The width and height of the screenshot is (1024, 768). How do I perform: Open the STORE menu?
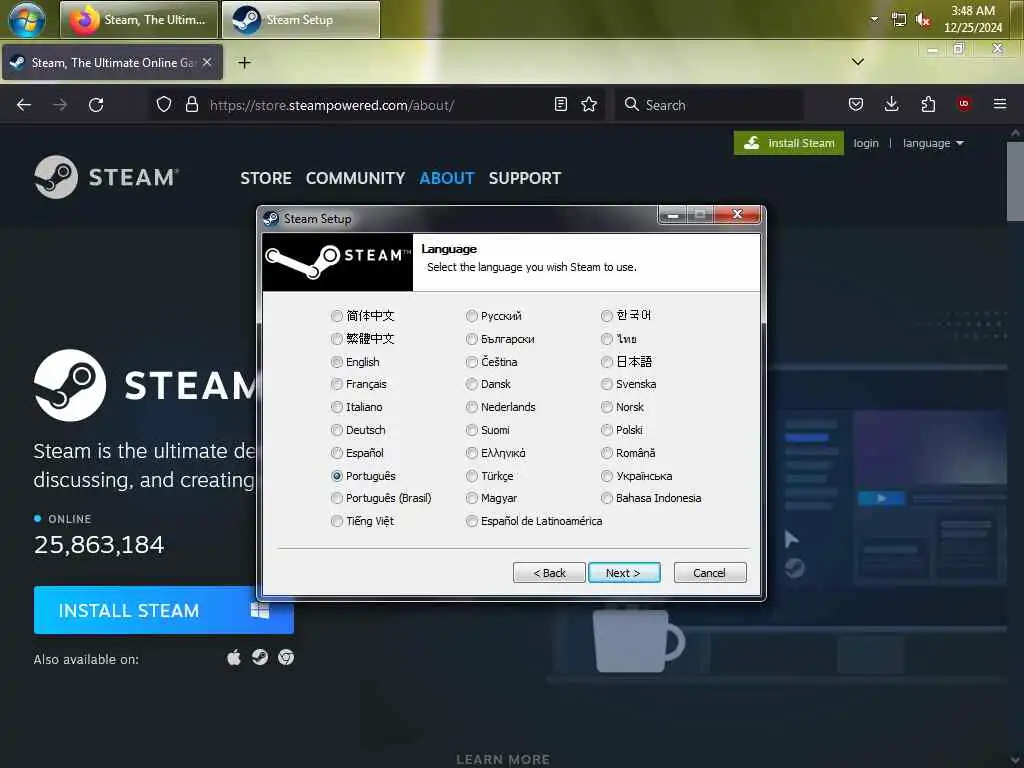266,178
